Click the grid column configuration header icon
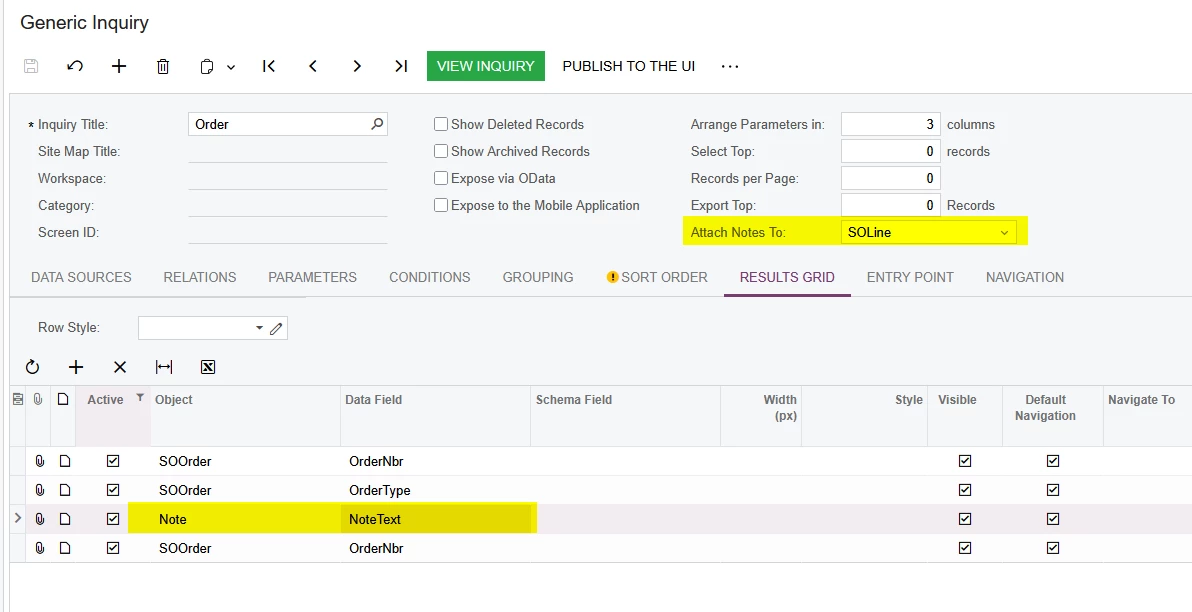1192x612 pixels. click(x=18, y=398)
